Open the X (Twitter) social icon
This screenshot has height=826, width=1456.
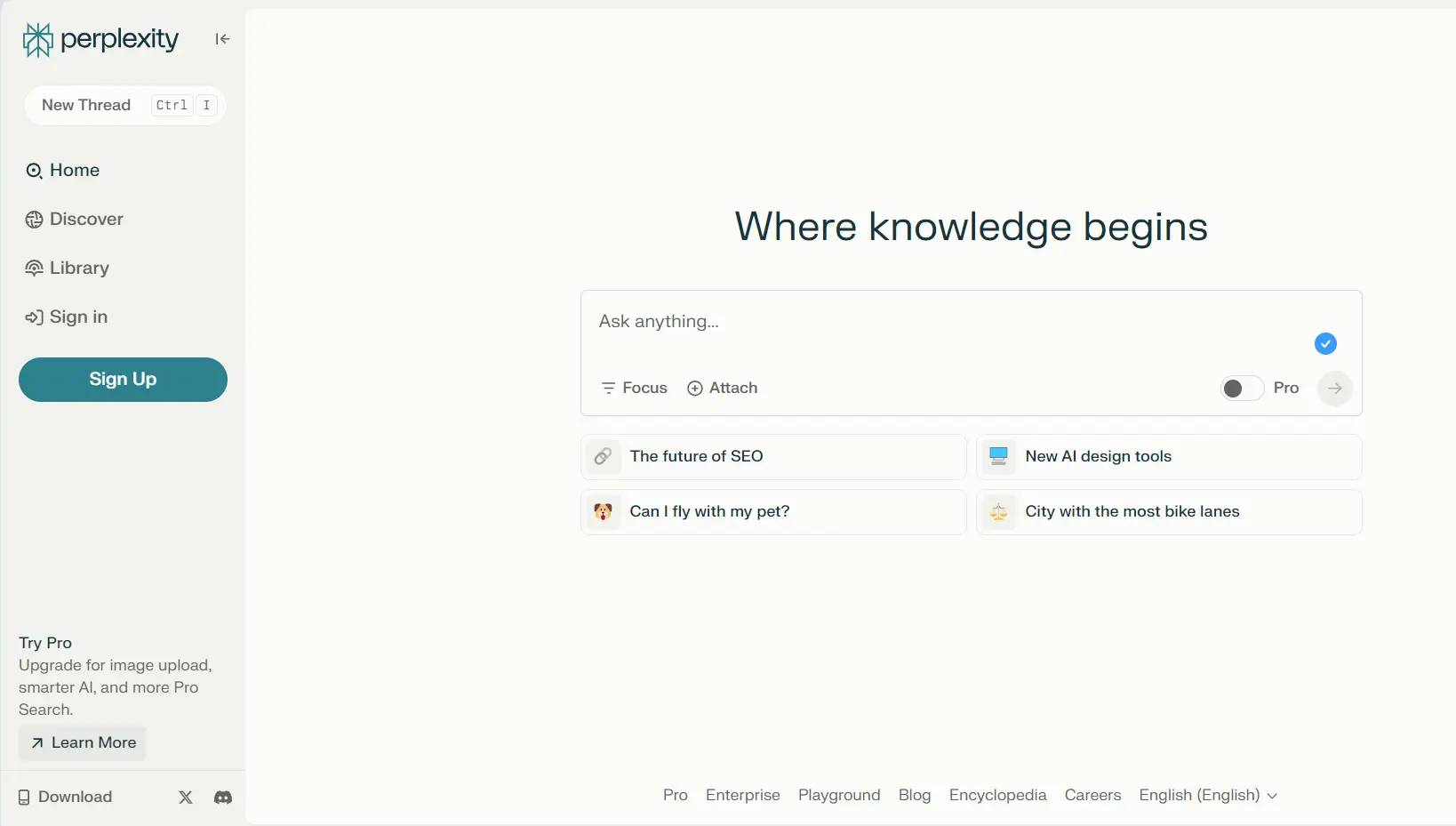[x=186, y=798]
